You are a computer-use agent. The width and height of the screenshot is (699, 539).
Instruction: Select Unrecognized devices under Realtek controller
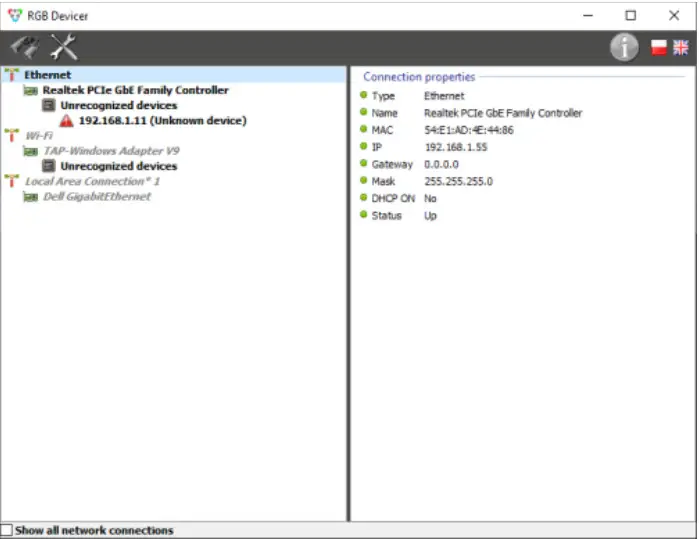pos(119,105)
